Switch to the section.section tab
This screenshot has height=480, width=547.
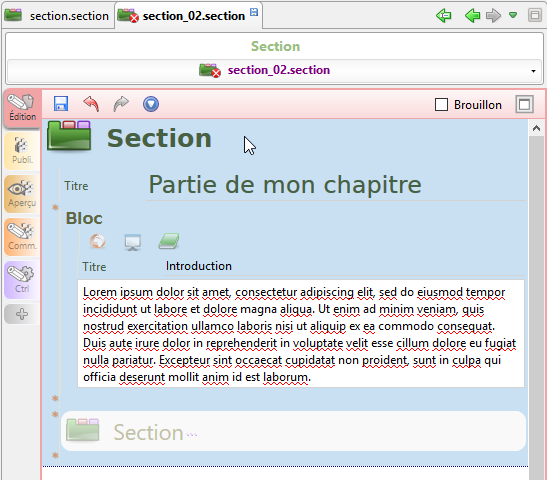[58, 16]
